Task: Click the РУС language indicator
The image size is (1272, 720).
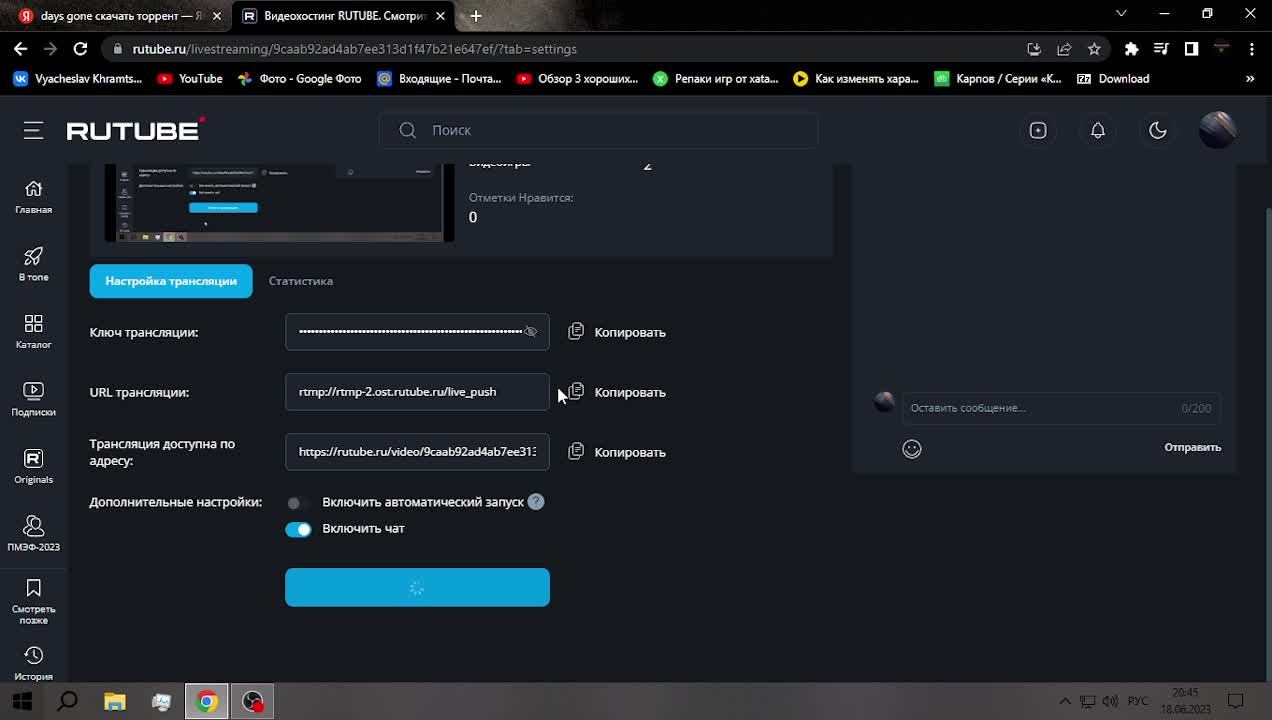Action: click(x=1138, y=701)
